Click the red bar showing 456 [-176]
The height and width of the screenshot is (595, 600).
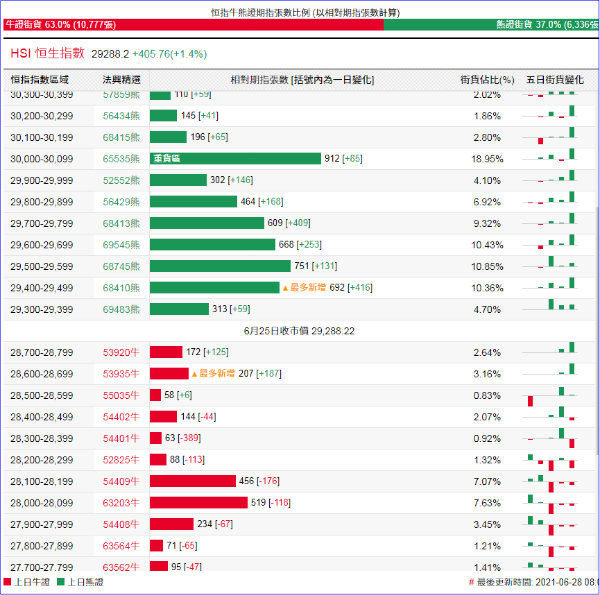point(193,481)
